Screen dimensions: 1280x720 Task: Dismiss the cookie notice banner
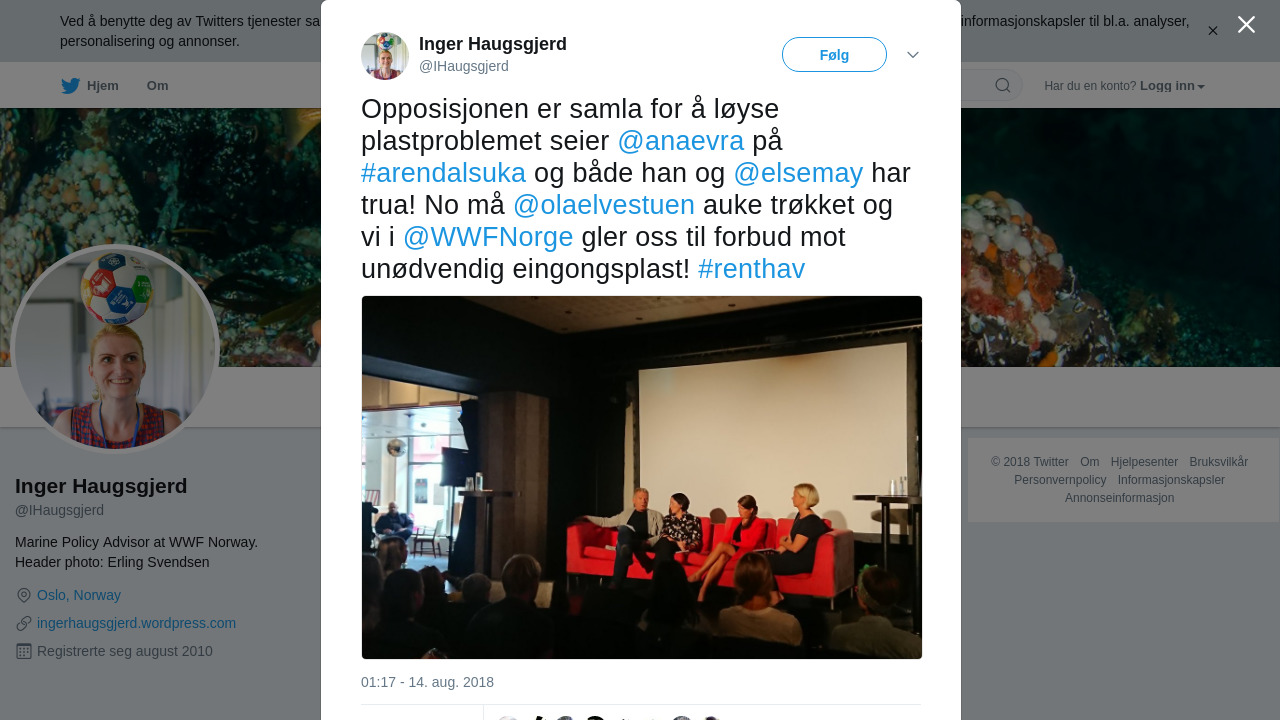click(x=1213, y=31)
